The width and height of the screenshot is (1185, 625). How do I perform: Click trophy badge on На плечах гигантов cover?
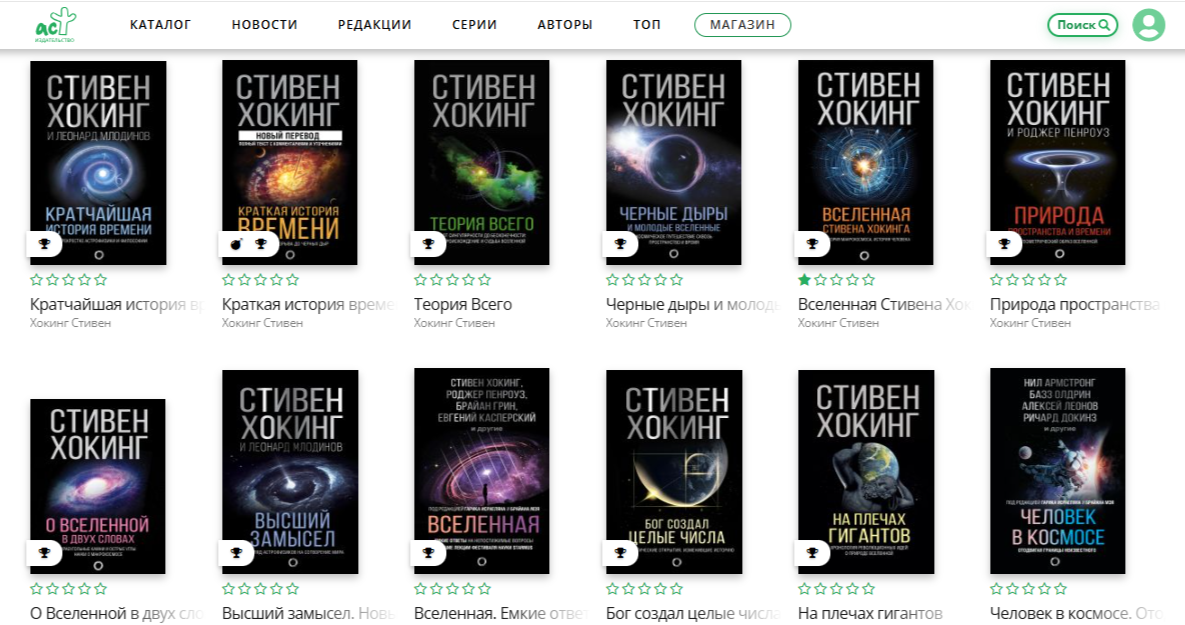[x=812, y=553]
